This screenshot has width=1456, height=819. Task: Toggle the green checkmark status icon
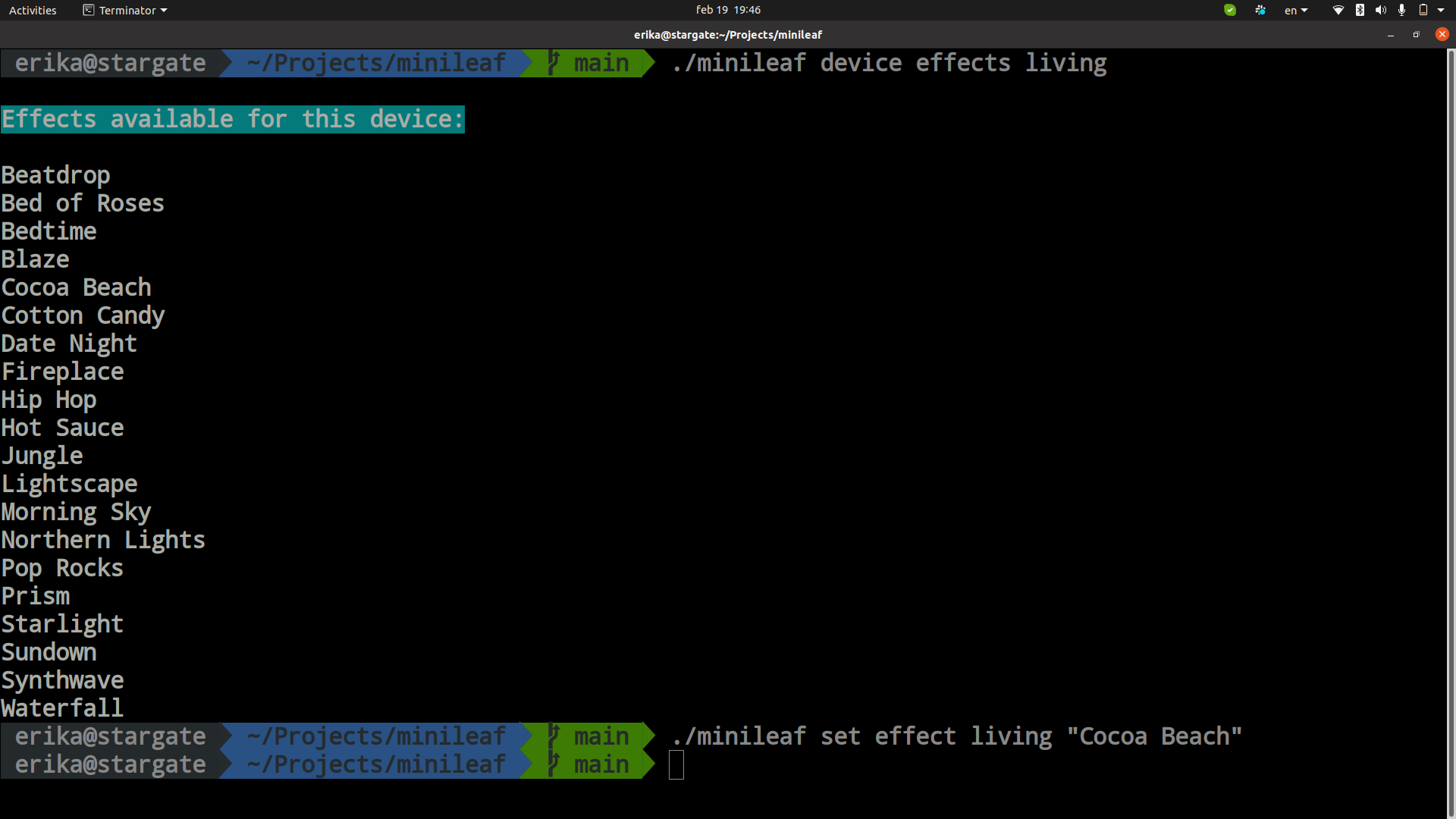tap(1228, 10)
